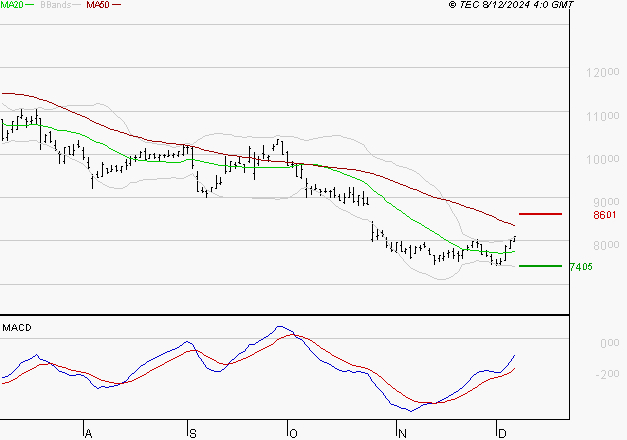Click the 12000 price axis label
The image size is (627, 440).
tap(602, 73)
